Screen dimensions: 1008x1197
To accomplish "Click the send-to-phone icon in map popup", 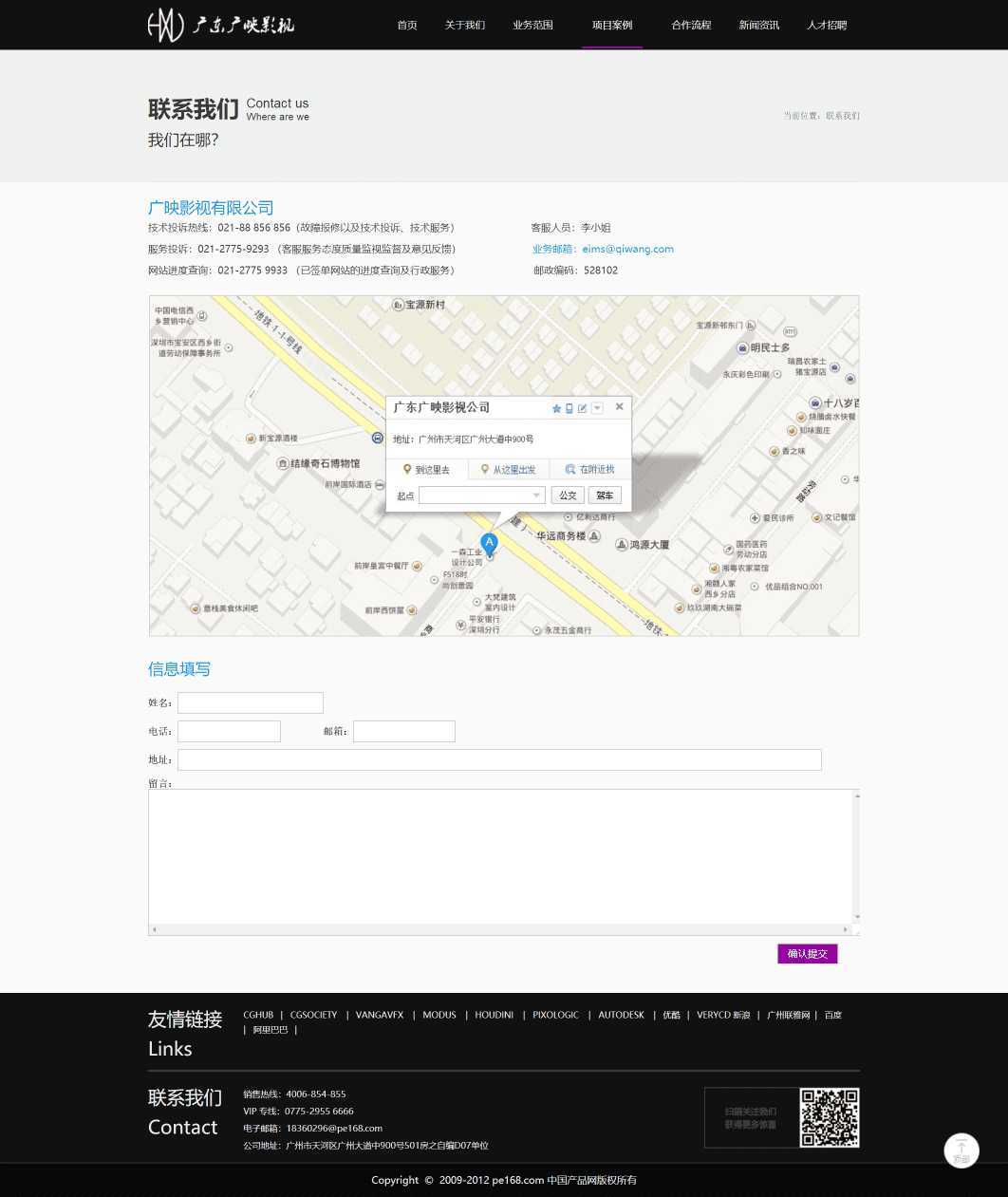I will pos(569,408).
